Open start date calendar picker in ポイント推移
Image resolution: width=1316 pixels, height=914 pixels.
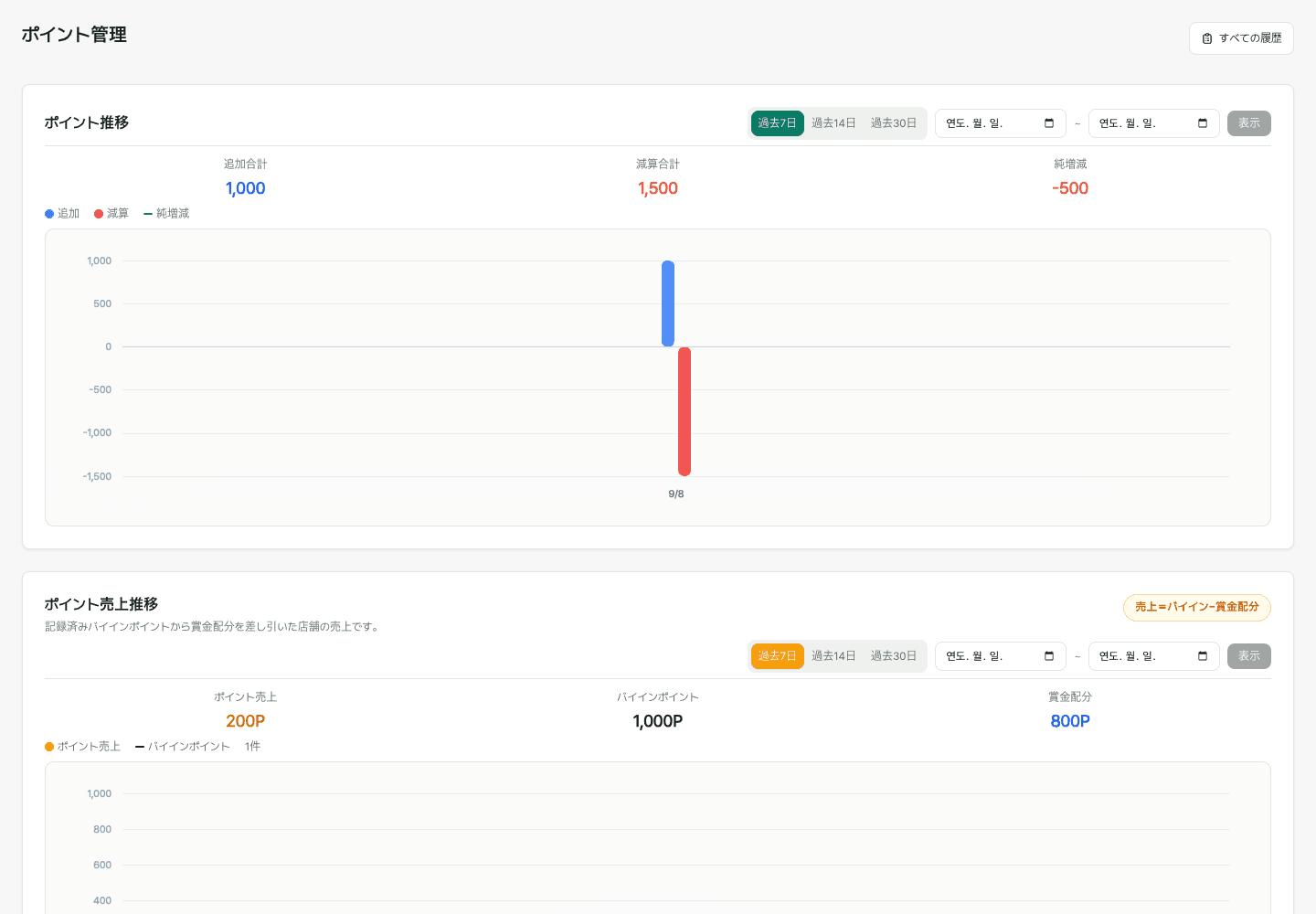[1049, 123]
